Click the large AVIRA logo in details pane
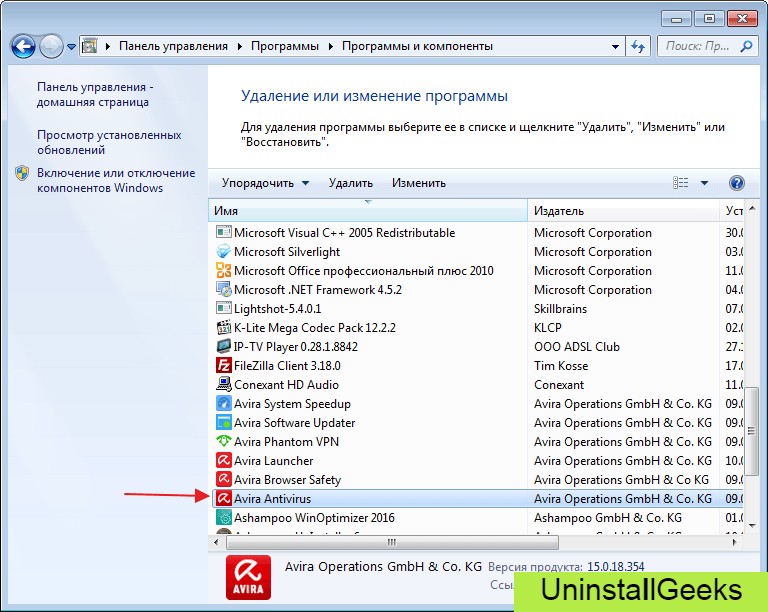The height and width of the screenshot is (612, 768). [x=248, y=577]
